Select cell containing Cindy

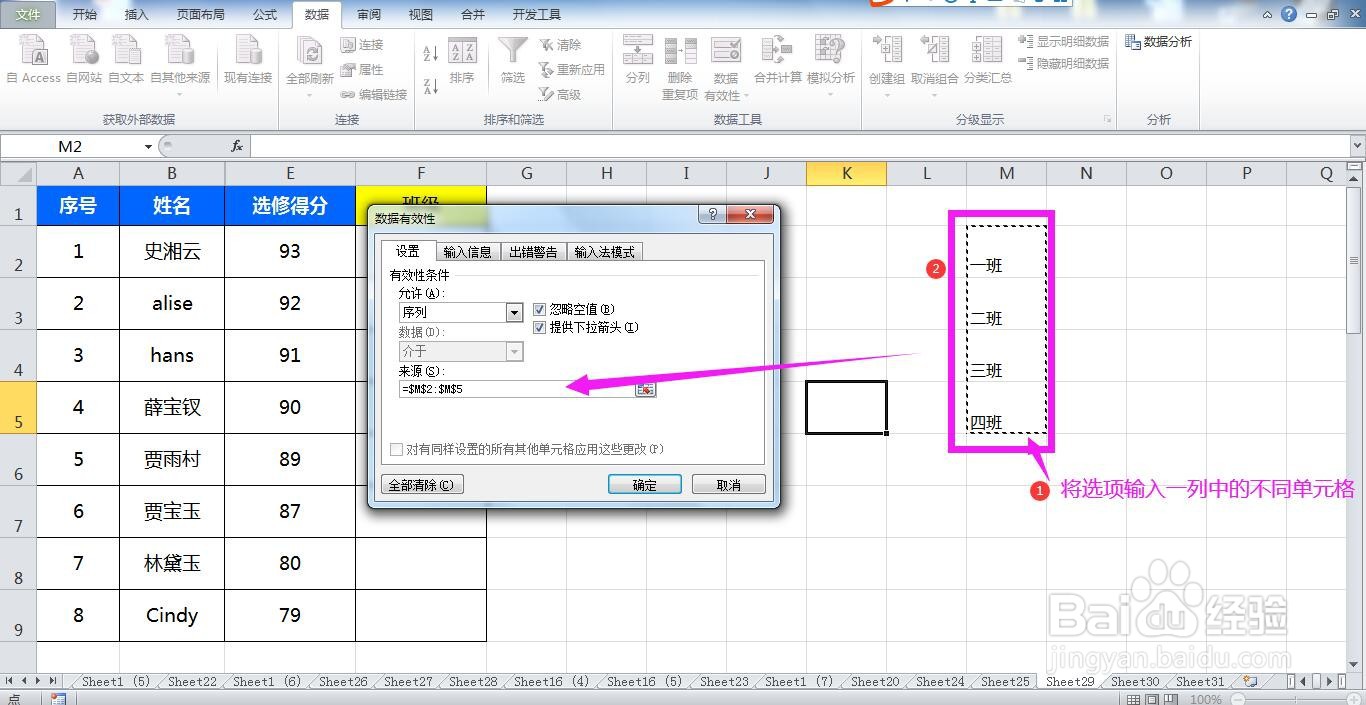coord(172,615)
